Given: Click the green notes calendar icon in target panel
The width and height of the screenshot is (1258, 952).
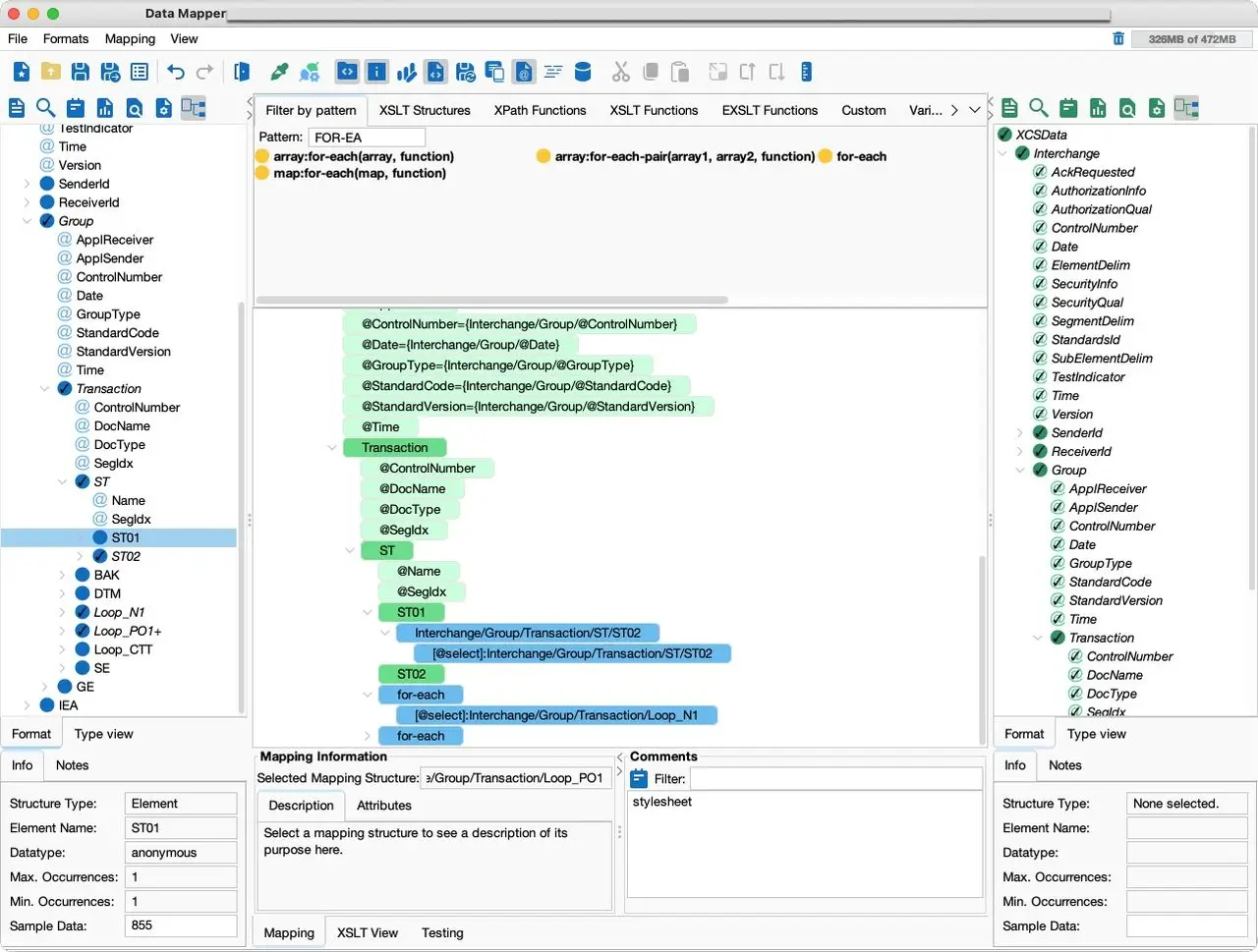Looking at the screenshot, I should (1068, 108).
